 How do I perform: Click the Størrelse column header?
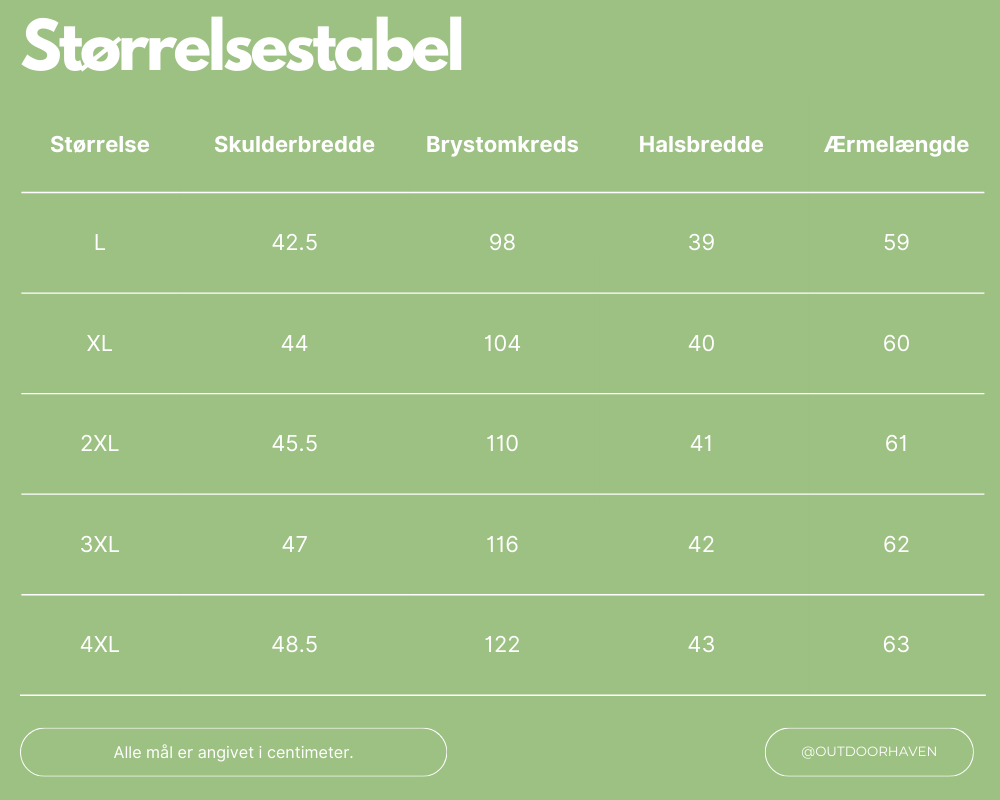pos(100,144)
